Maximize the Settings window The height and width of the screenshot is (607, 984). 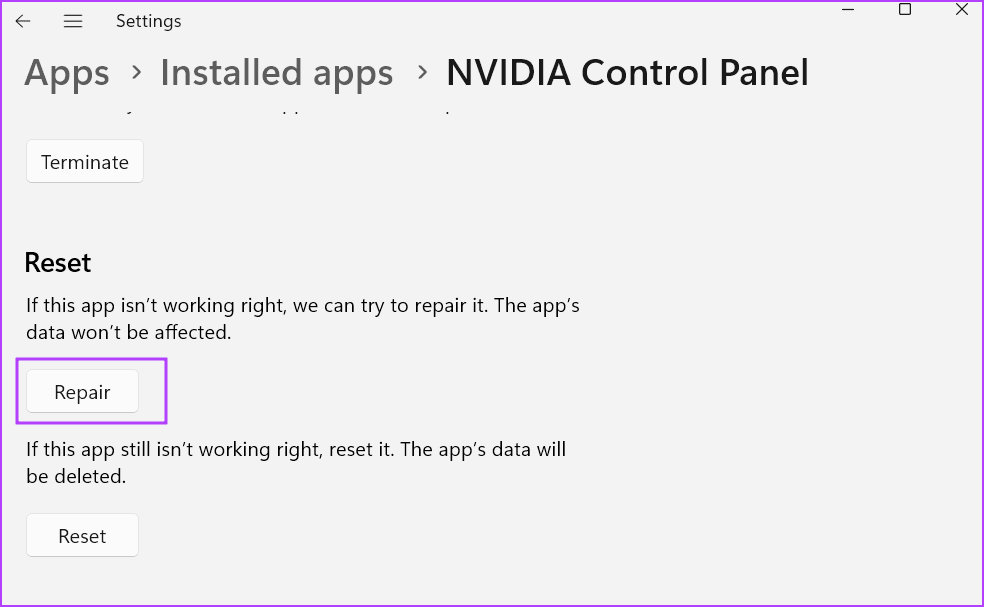(x=905, y=9)
